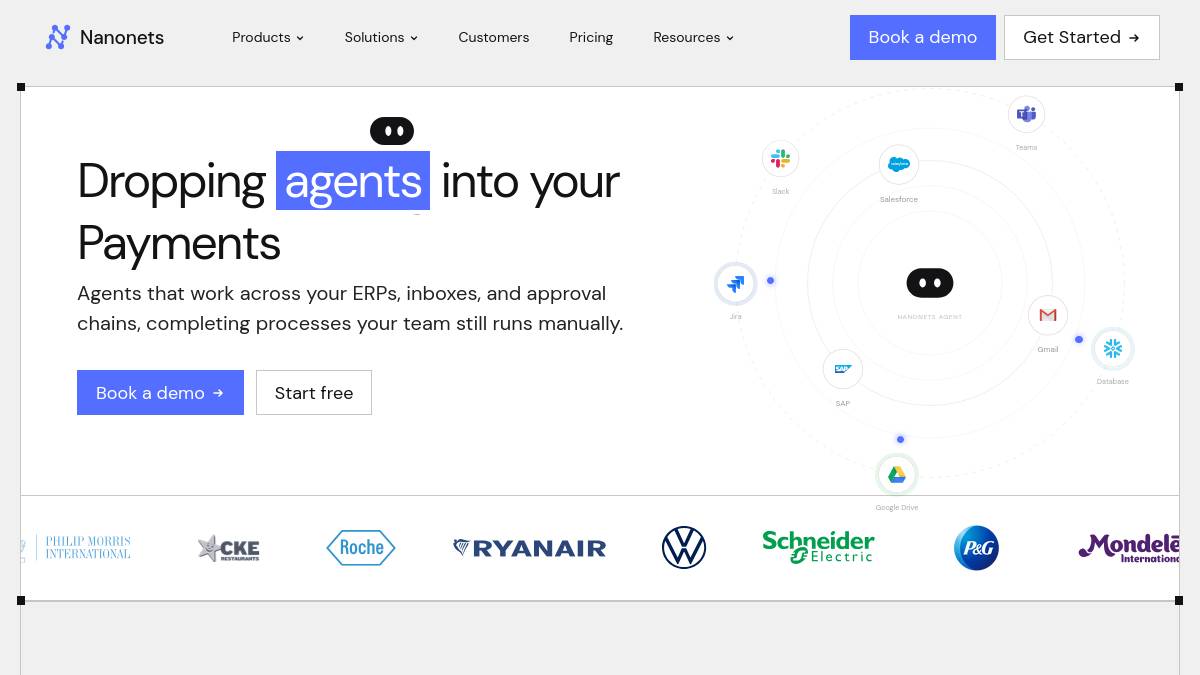Click Book a demo below the headline
The width and height of the screenshot is (1200, 675).
coord(160,393)
